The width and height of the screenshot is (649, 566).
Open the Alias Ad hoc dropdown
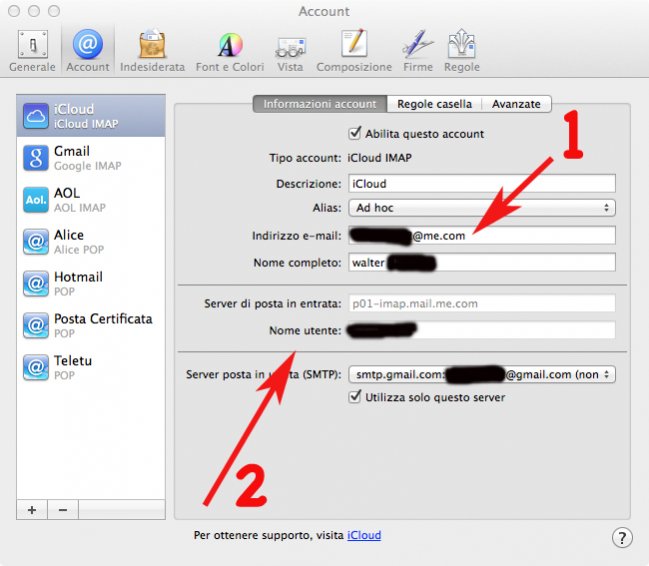click(x=482, y=207)
